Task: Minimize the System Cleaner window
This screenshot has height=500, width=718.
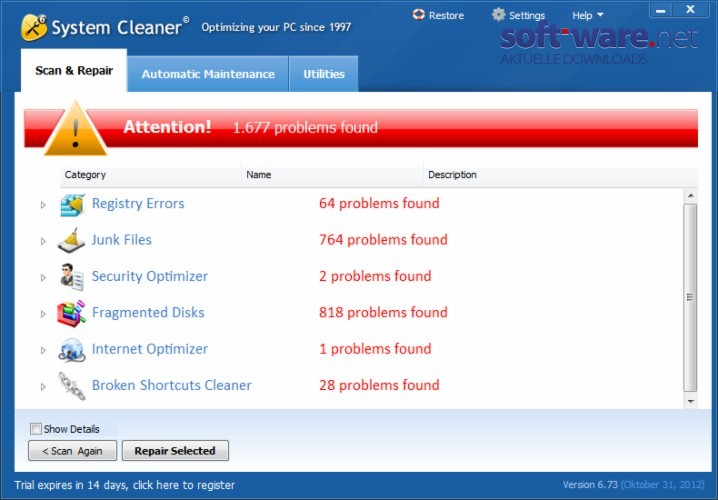Action: pyautogui.click(x=661, y=10)
